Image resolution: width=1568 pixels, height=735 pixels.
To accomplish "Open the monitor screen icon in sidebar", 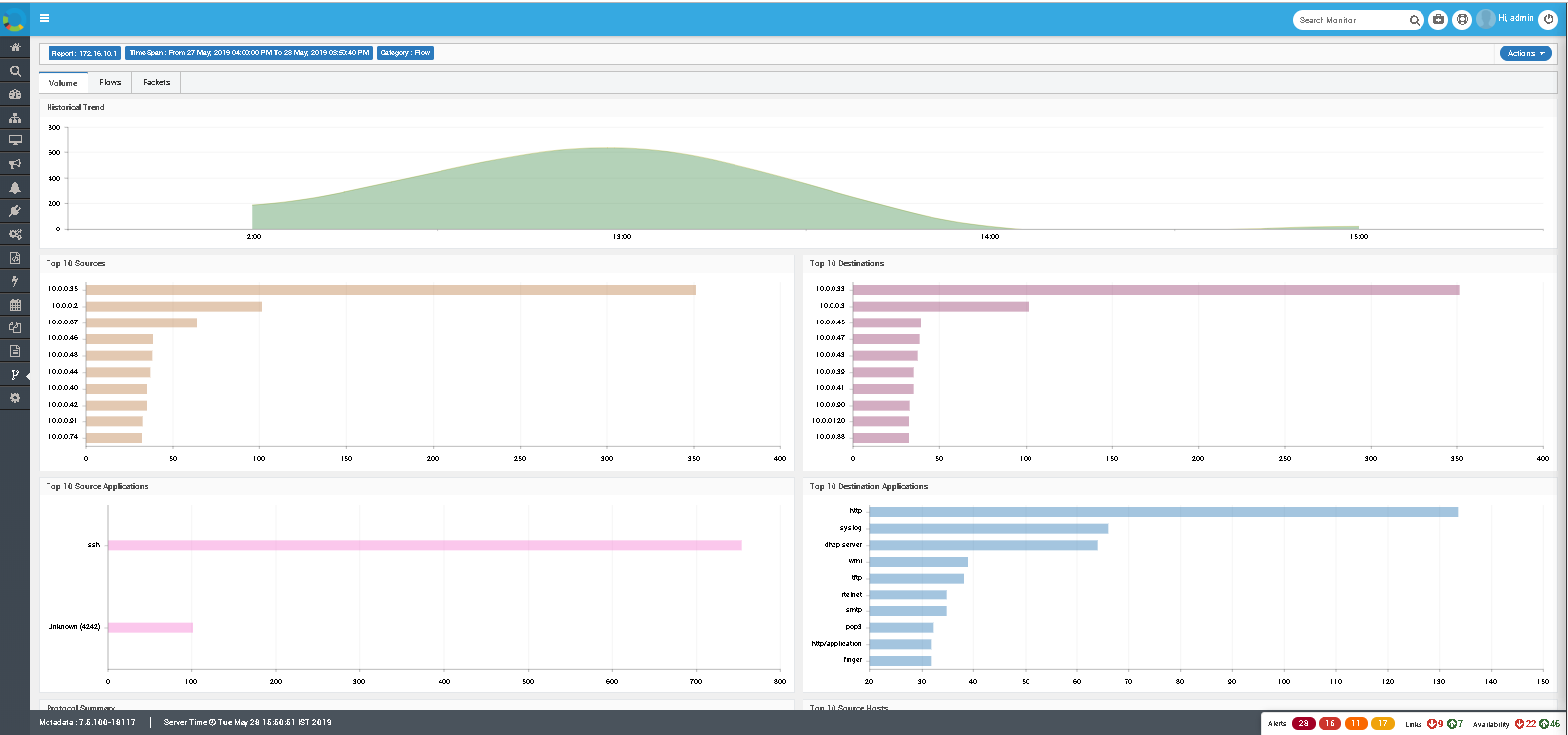I will [x=15, y=140].
